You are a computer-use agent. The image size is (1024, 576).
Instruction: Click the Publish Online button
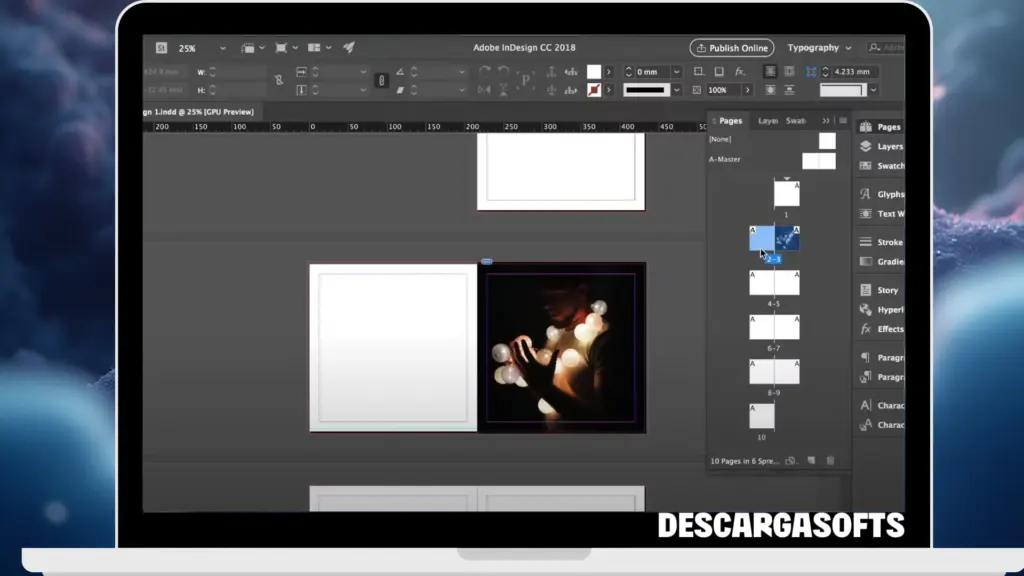click(x=731, y=47)
